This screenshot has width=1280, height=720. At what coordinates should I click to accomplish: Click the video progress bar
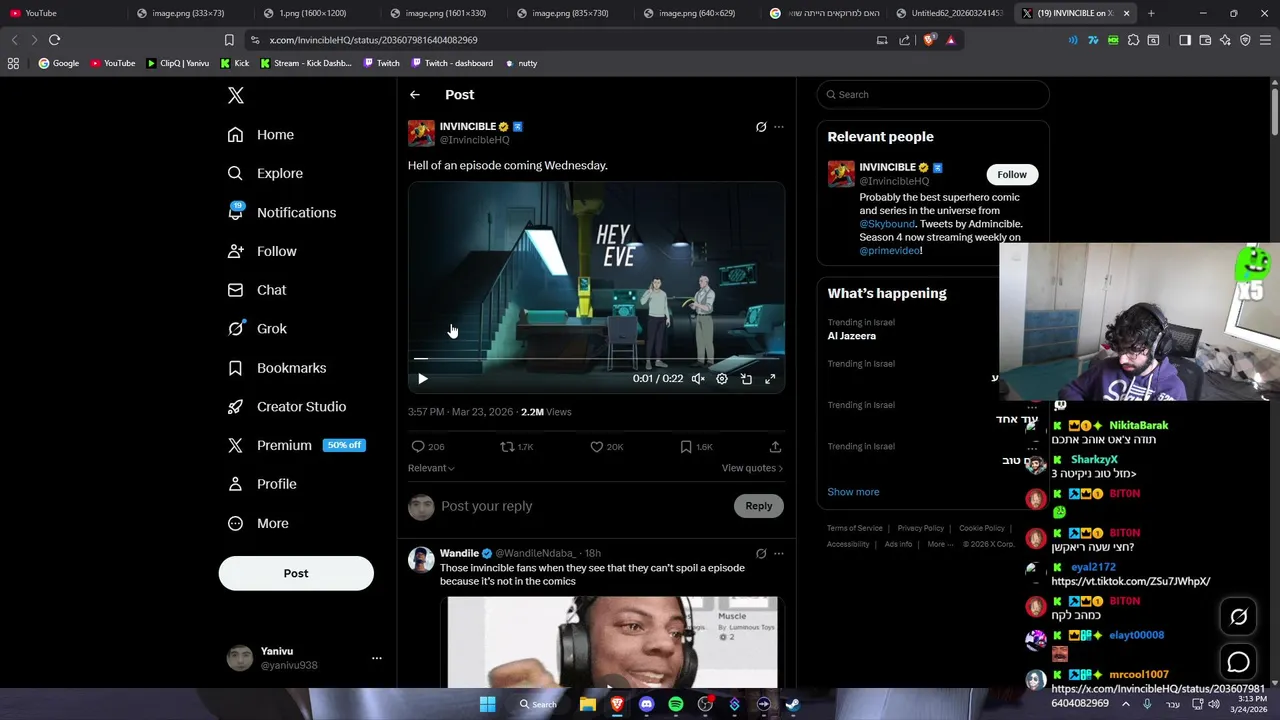pos(596,358)
